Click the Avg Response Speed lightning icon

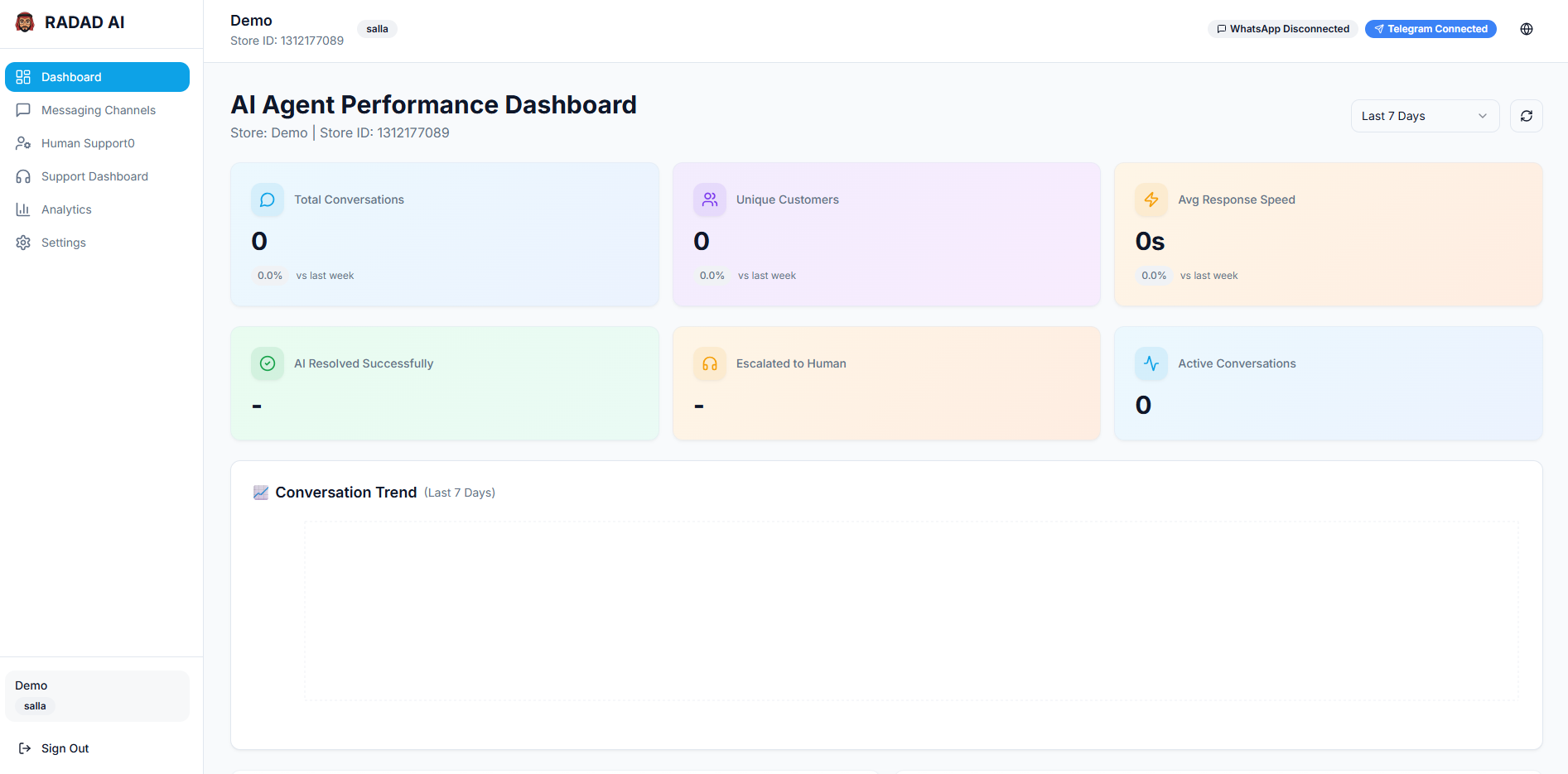pyautogui.click(x=1151, y=200)
